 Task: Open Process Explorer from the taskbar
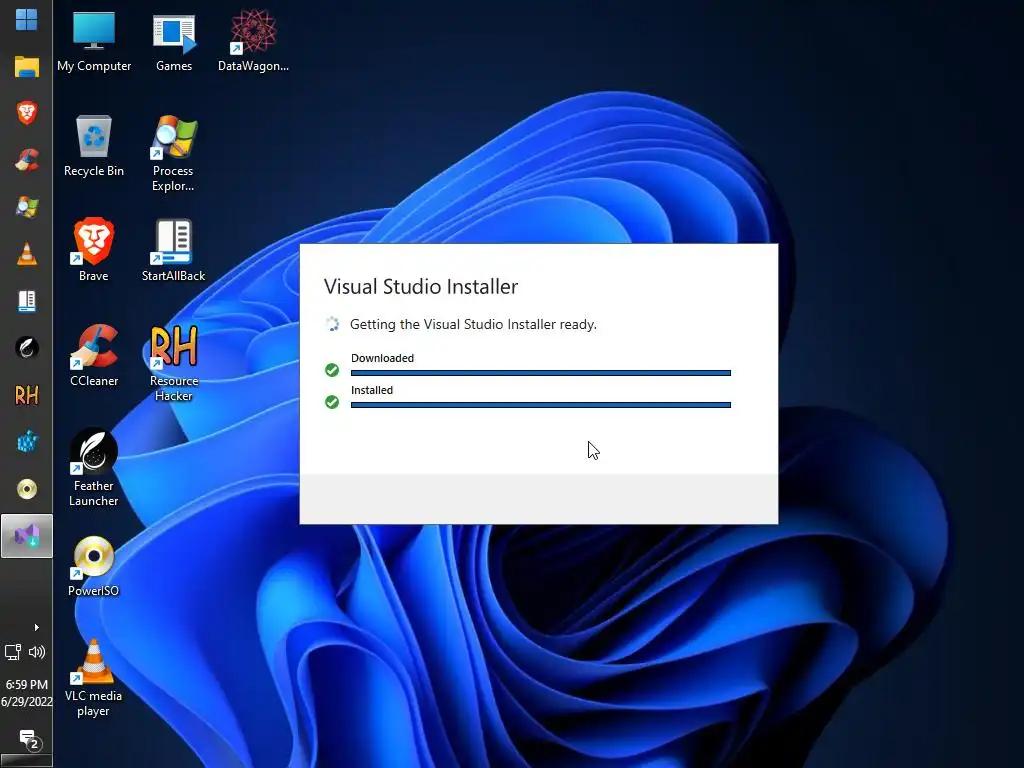coord(27,207)
